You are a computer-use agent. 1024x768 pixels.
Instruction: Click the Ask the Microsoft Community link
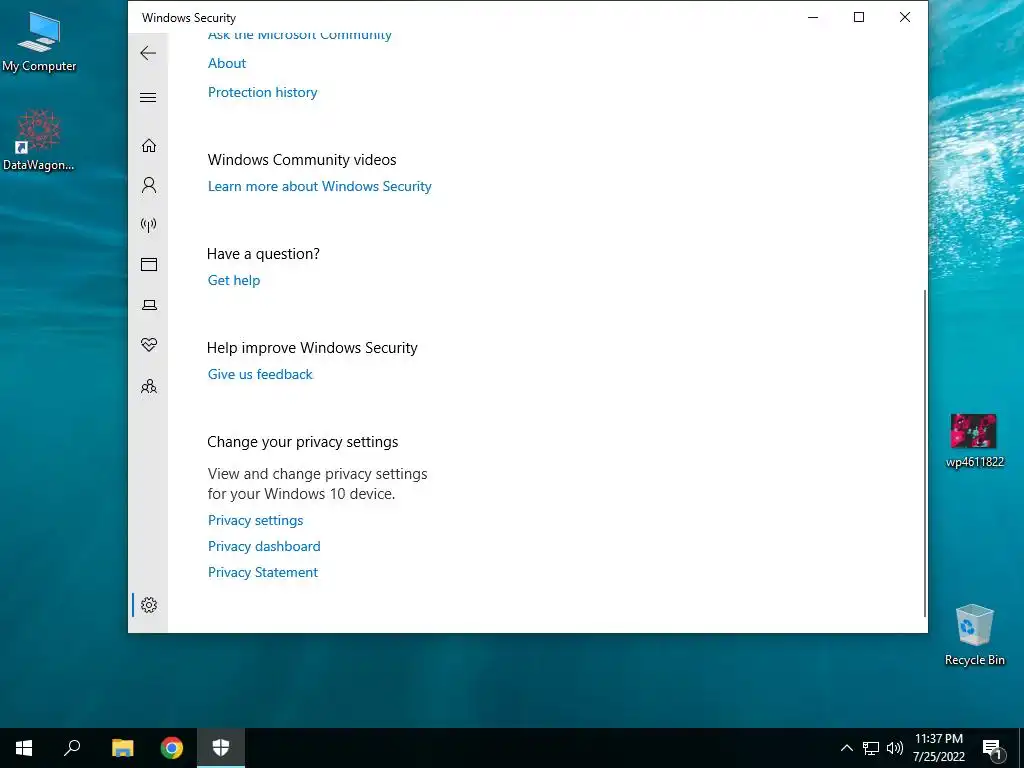coord(300,35)
